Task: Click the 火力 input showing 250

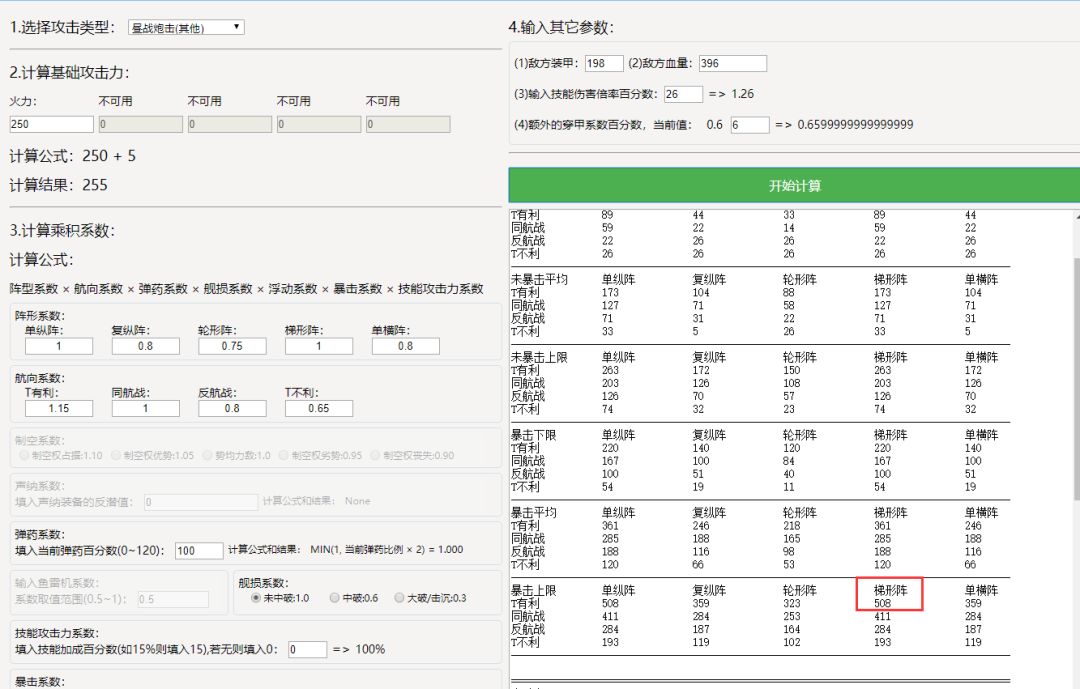Action: [51, 124]
